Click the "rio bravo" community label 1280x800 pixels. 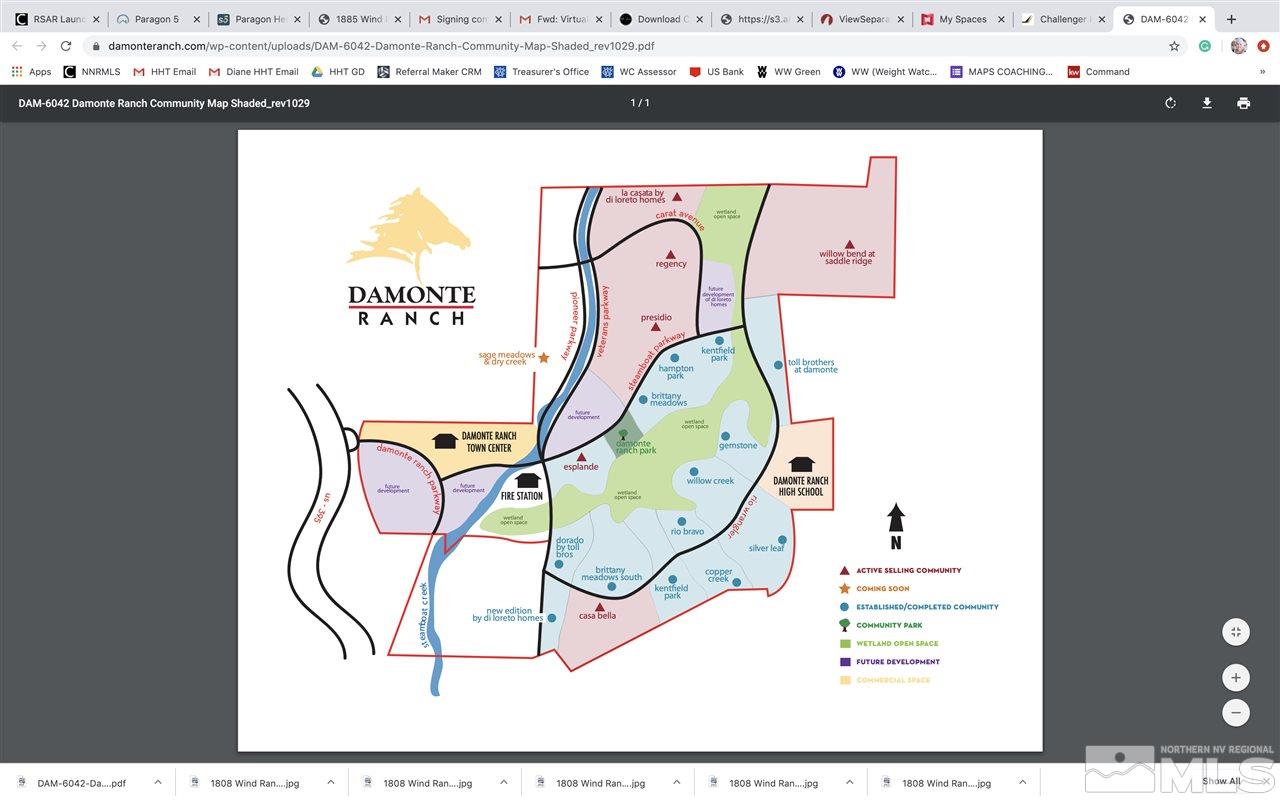[x=687, y=532]
